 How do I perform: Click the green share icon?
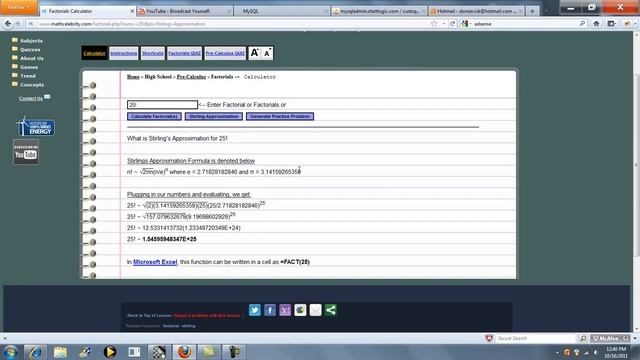point(331,310)
